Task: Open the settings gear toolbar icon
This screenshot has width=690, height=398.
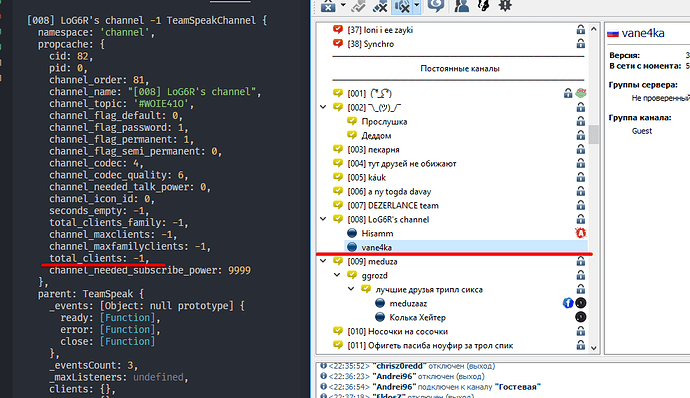Action: click(x=505, y=5)
